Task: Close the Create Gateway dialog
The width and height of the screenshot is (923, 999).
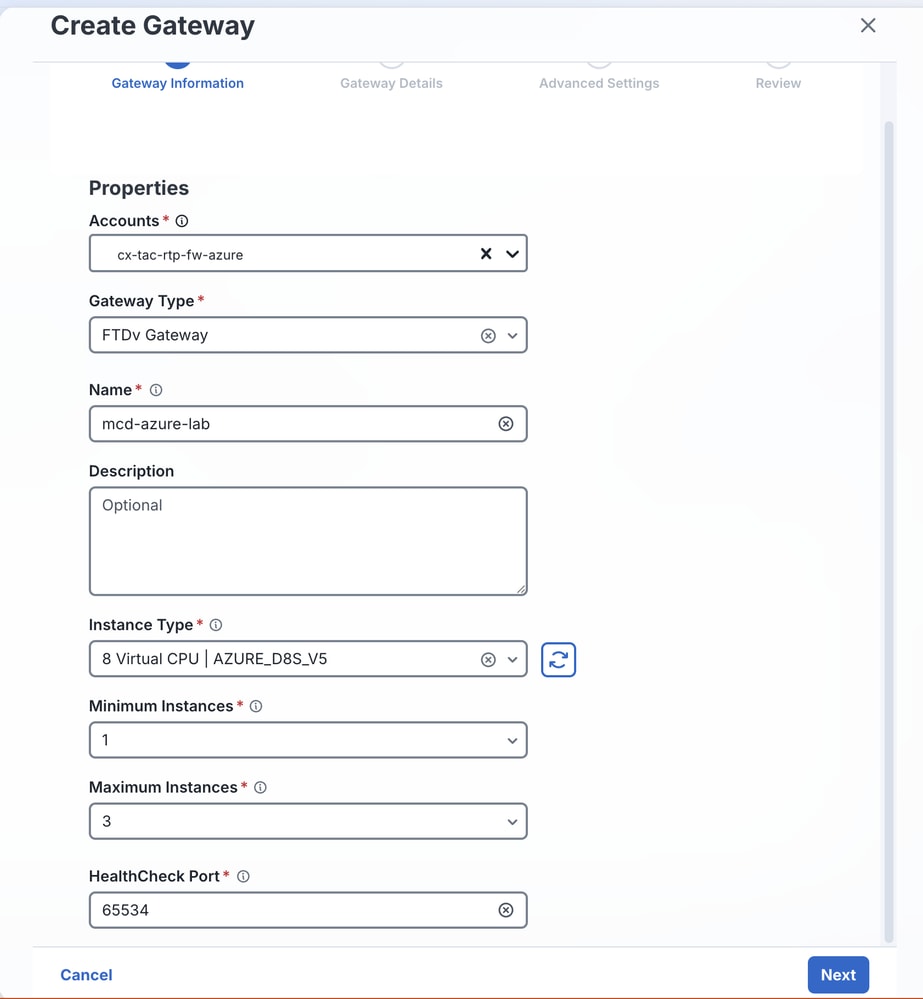Action: pos(868,25)
